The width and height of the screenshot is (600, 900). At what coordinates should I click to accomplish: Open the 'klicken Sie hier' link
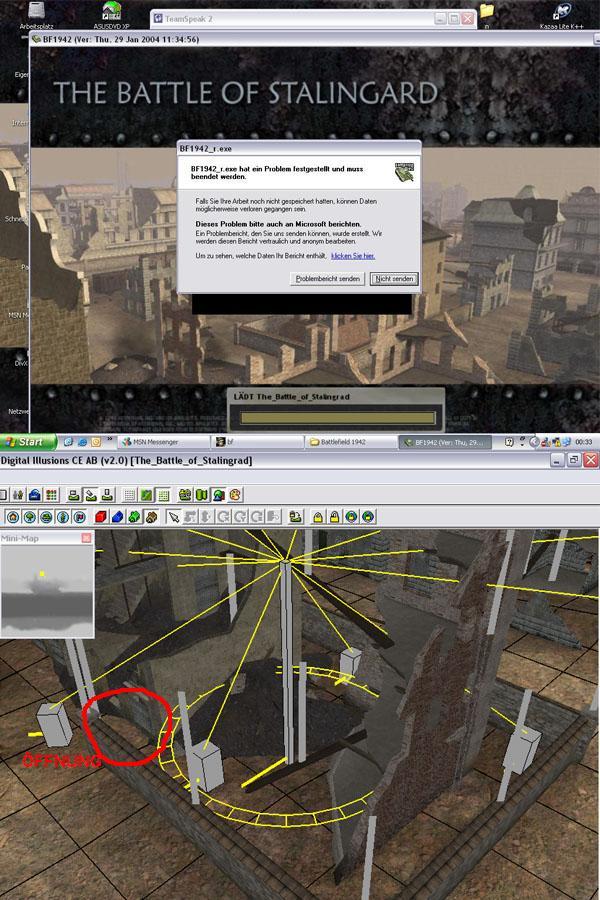(353, 256)
